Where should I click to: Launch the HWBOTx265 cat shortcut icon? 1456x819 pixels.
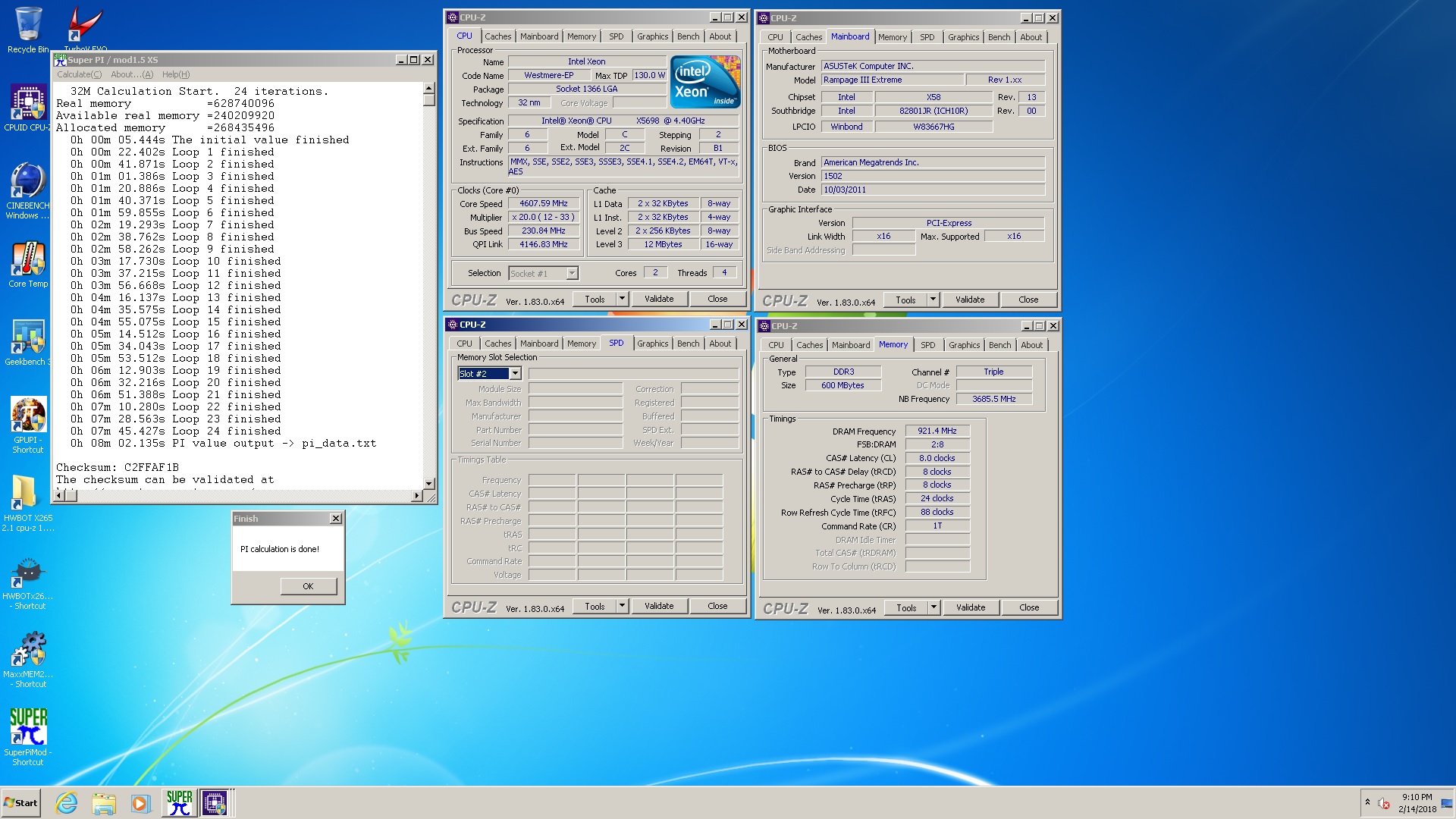28,582
